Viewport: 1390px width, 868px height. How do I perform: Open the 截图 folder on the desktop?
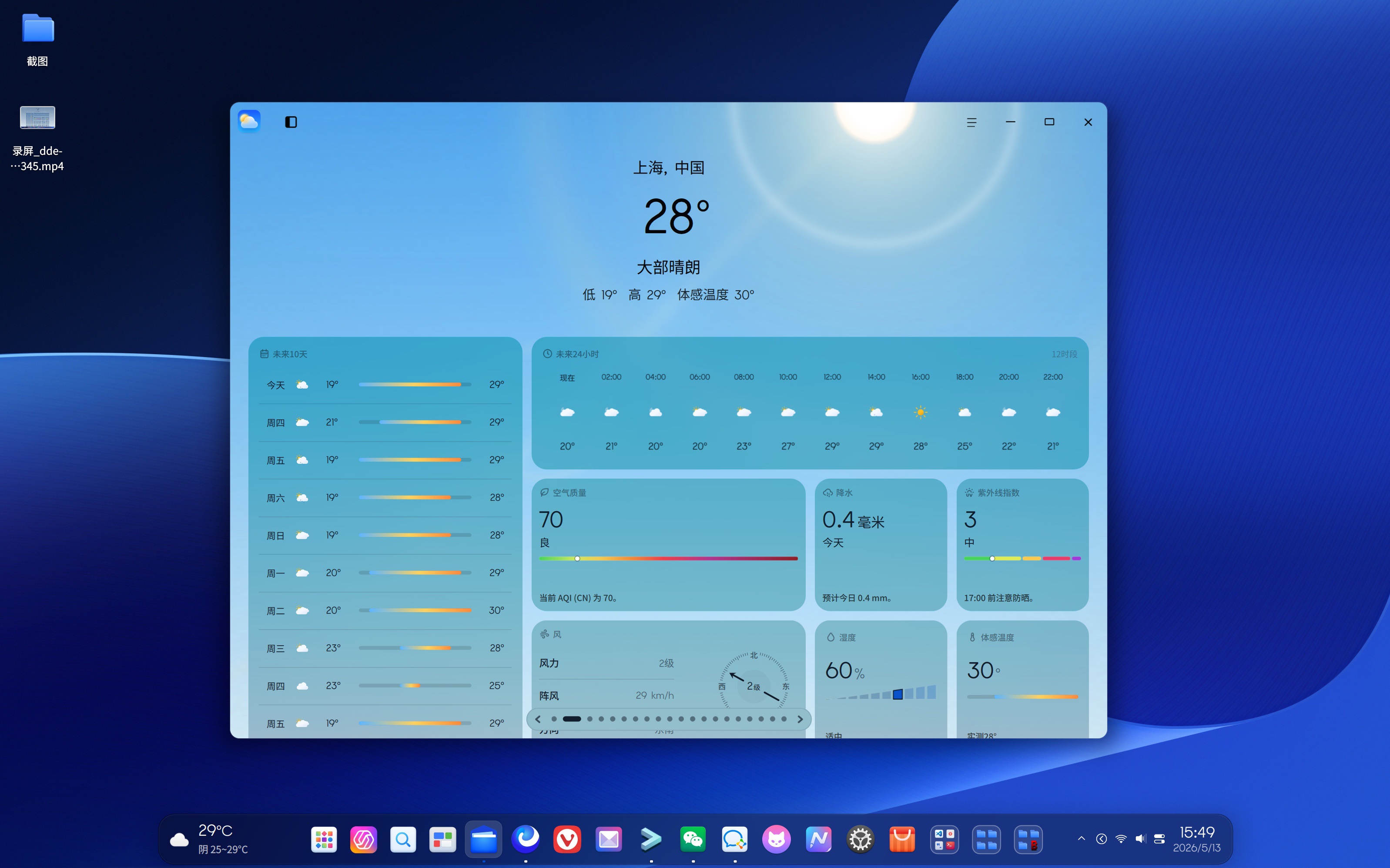[x=38, y=40]
